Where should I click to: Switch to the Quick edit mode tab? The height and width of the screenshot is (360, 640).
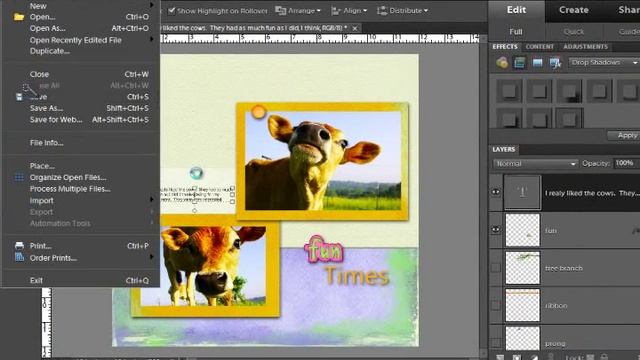pos(573,31)
